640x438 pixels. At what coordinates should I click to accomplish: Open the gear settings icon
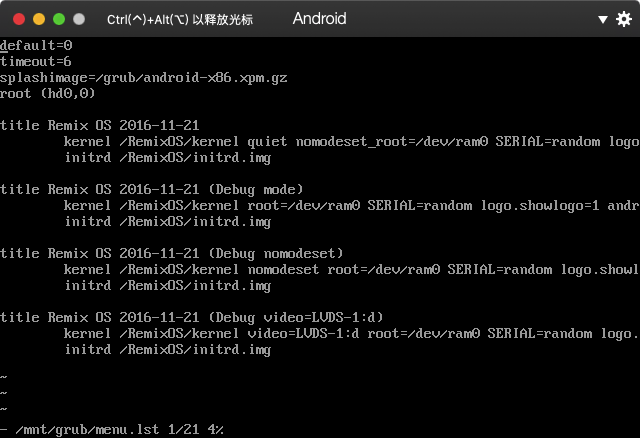coord(624,19)
